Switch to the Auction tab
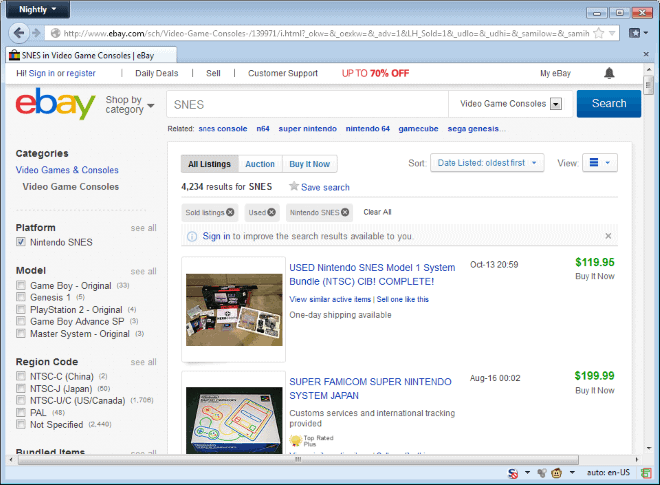 pos(260,164)
